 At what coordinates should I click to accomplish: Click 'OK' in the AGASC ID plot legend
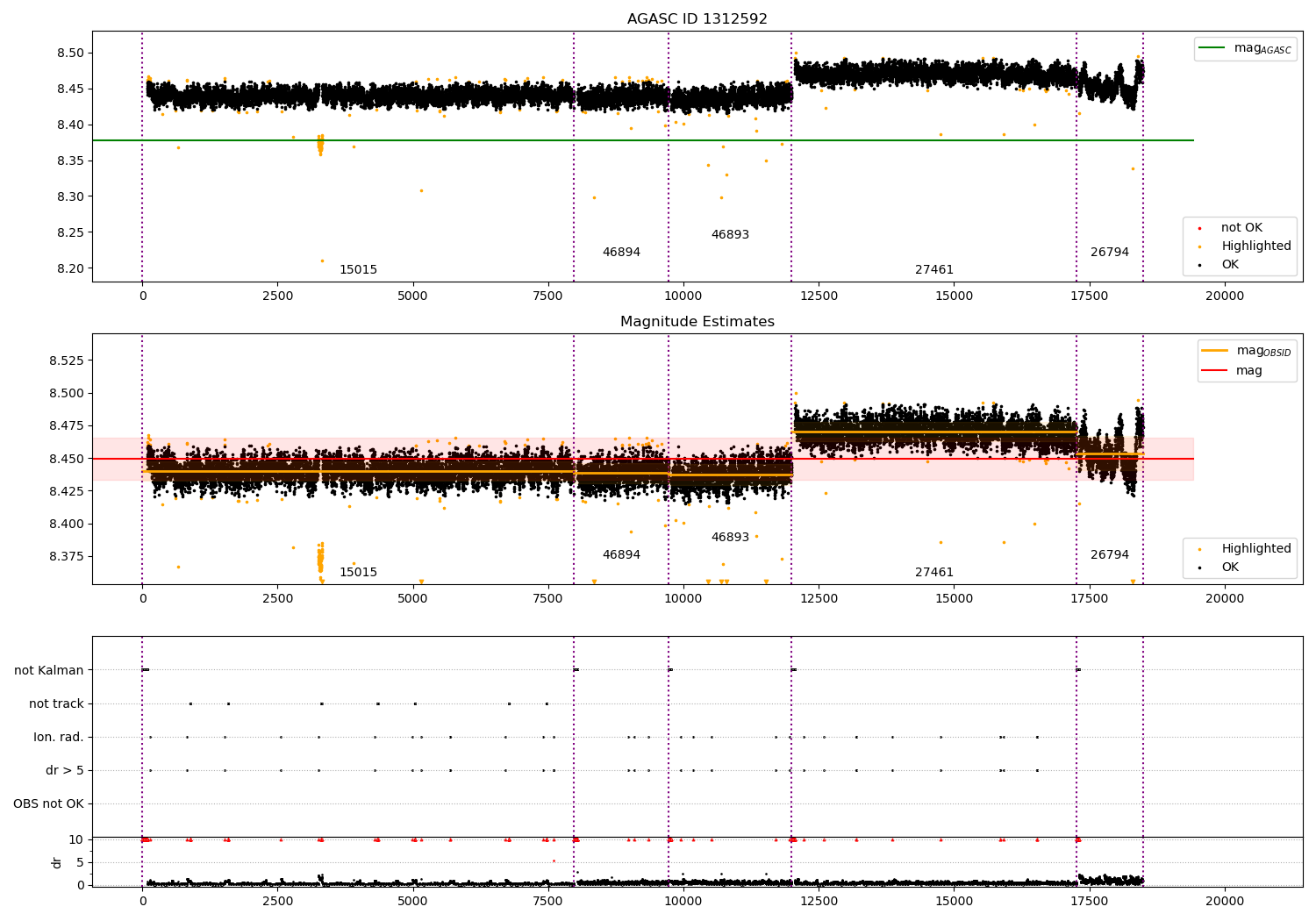click(1219, 265)
